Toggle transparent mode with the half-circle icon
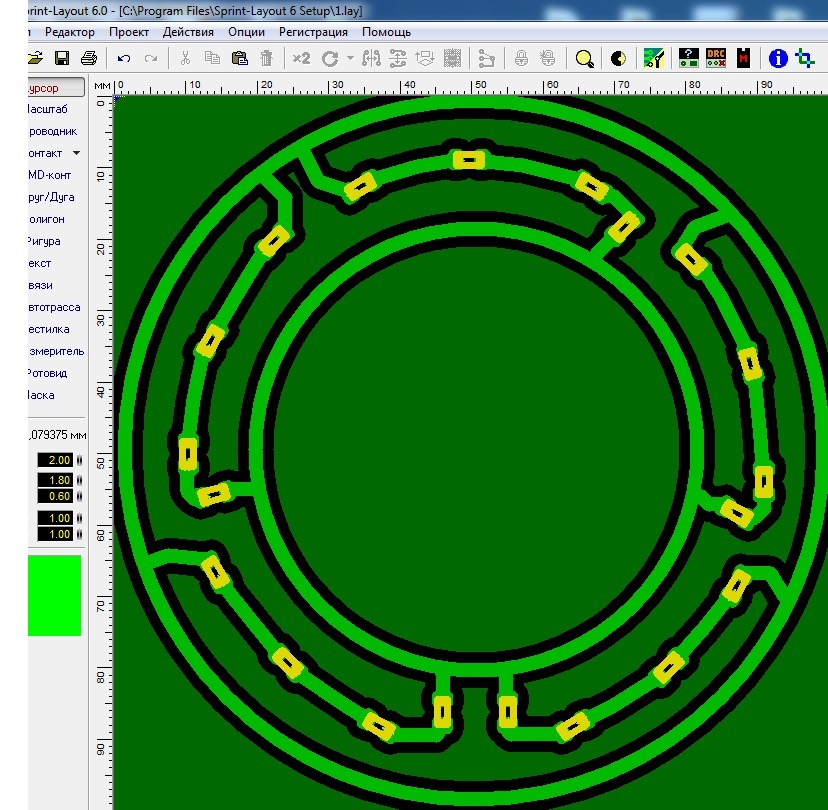Screen dimensions: 828x810 pyautogui.click(x=618, y=58)
